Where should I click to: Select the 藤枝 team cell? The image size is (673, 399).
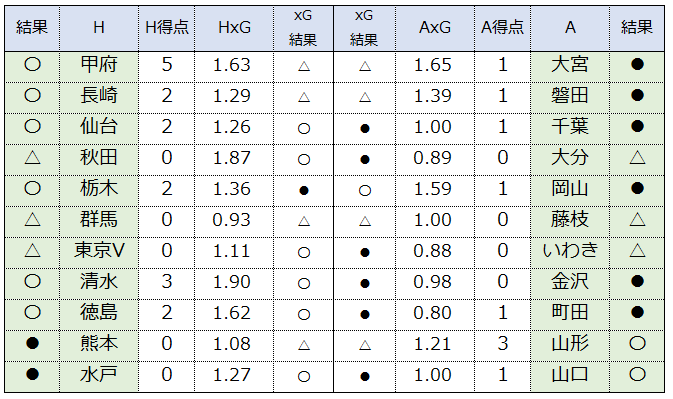pos(570,220)
